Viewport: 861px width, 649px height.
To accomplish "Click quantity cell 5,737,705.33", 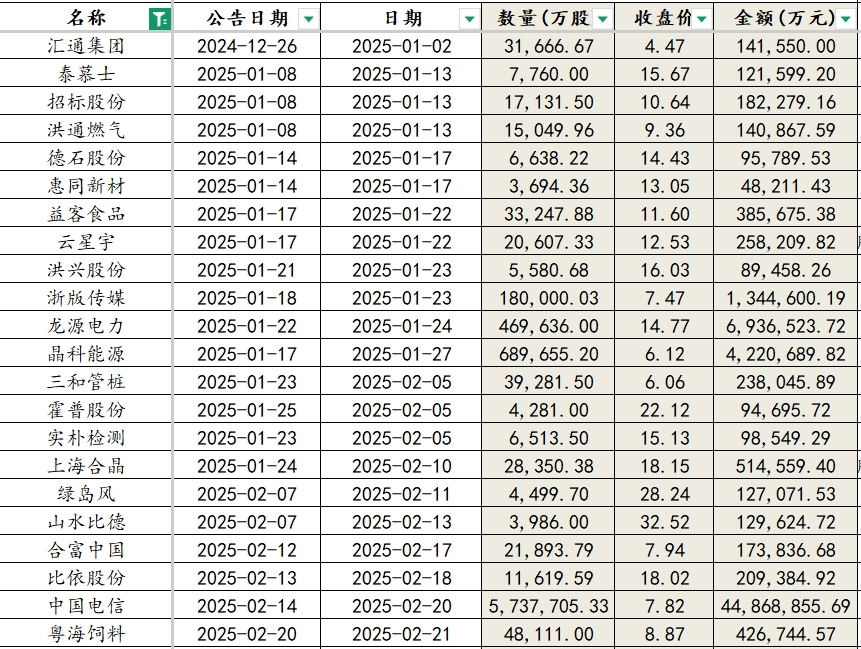I will (549, 606).
